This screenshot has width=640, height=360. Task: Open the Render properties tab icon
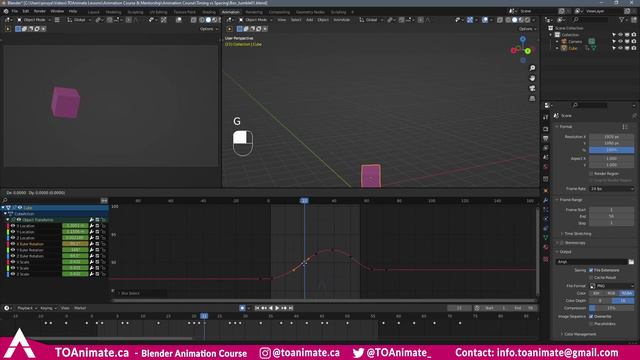(x=546, y=129)
